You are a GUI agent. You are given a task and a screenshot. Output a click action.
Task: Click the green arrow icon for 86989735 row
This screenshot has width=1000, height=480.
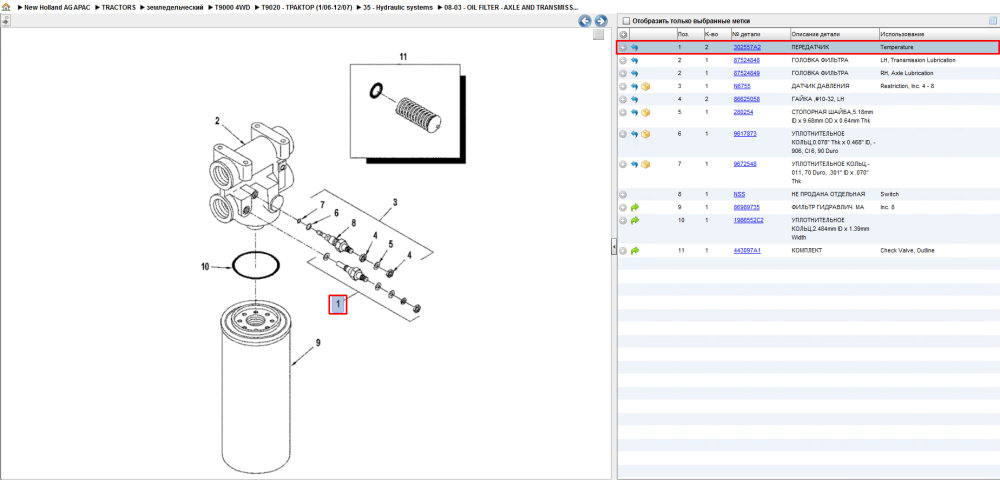[635, 207]
